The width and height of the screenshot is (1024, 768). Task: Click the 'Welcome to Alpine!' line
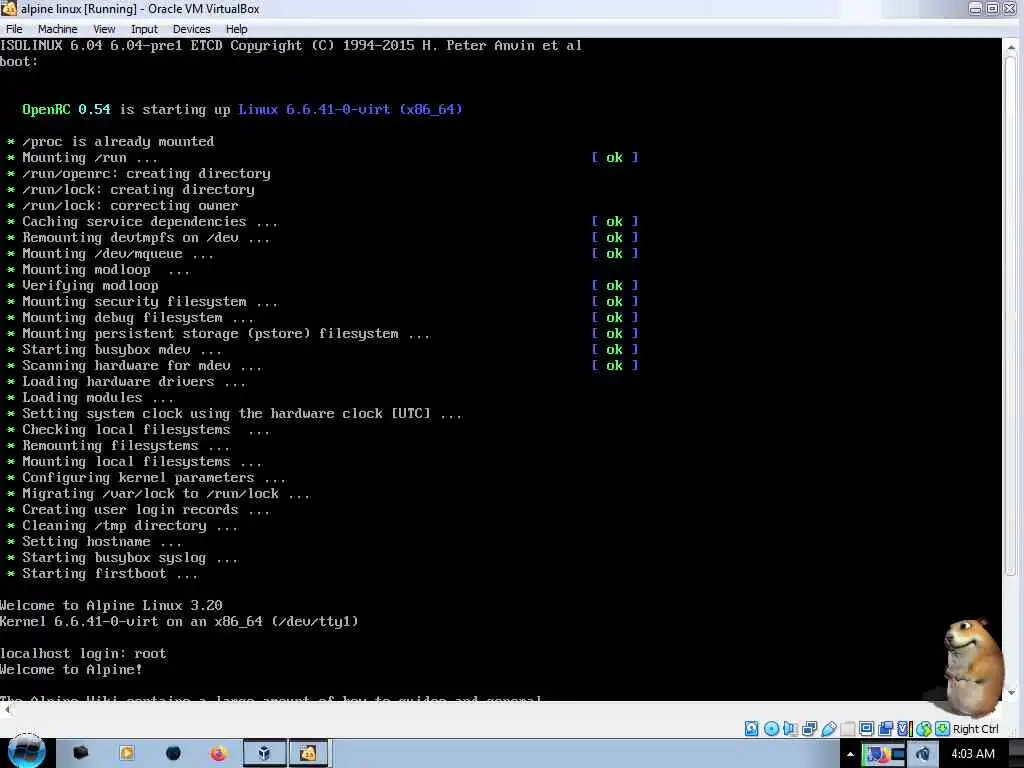click(71, 669)
